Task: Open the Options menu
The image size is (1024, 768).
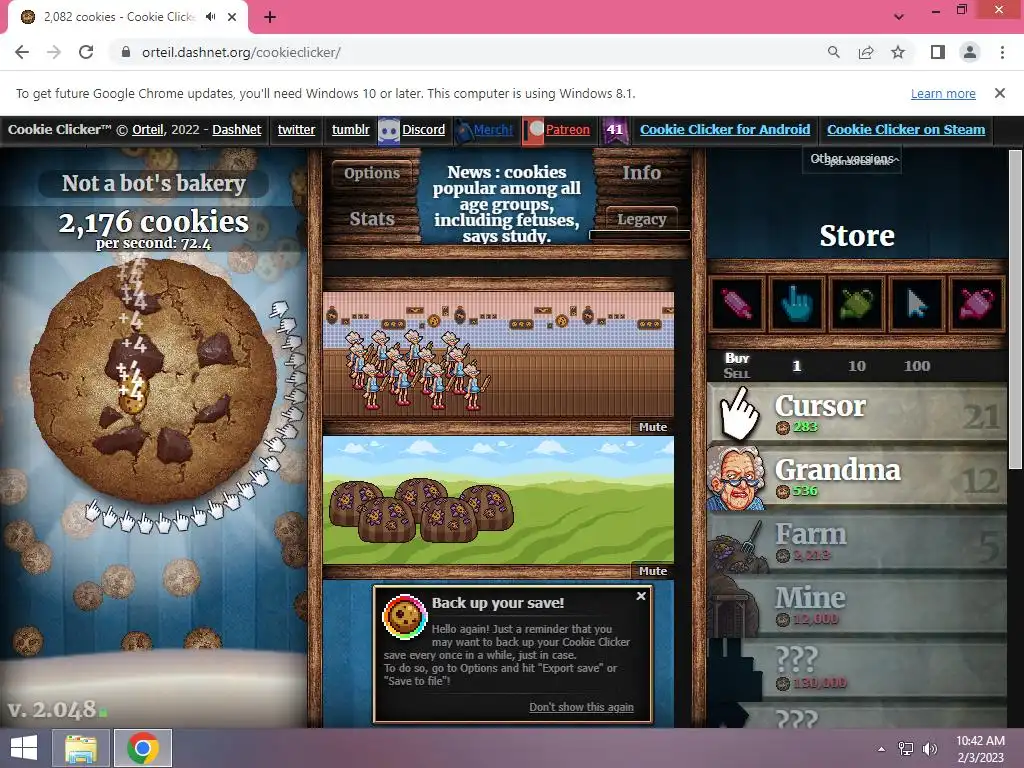Action: click(x=372, y=173)
